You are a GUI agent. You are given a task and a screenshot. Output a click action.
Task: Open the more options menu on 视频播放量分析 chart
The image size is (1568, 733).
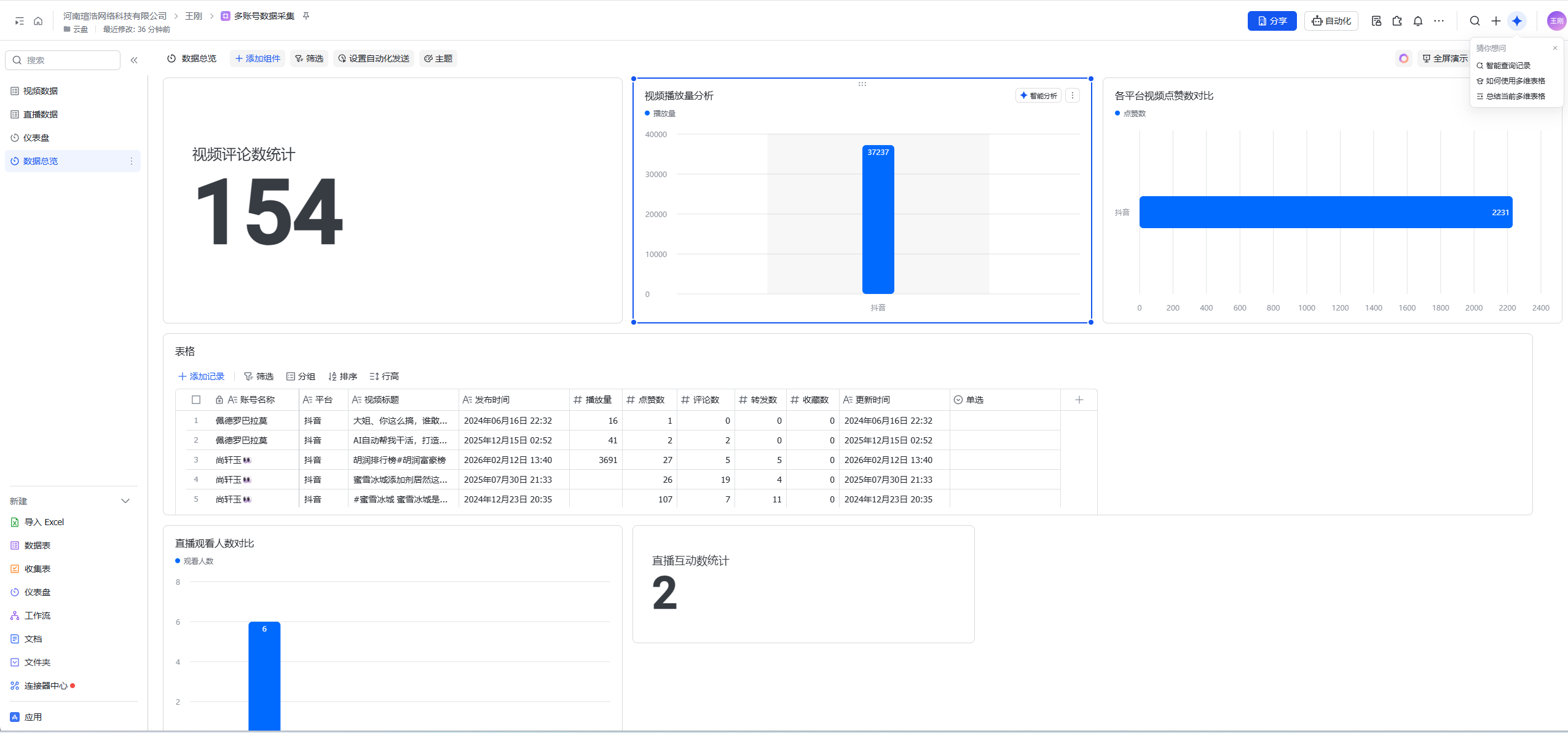(1073, 95)
